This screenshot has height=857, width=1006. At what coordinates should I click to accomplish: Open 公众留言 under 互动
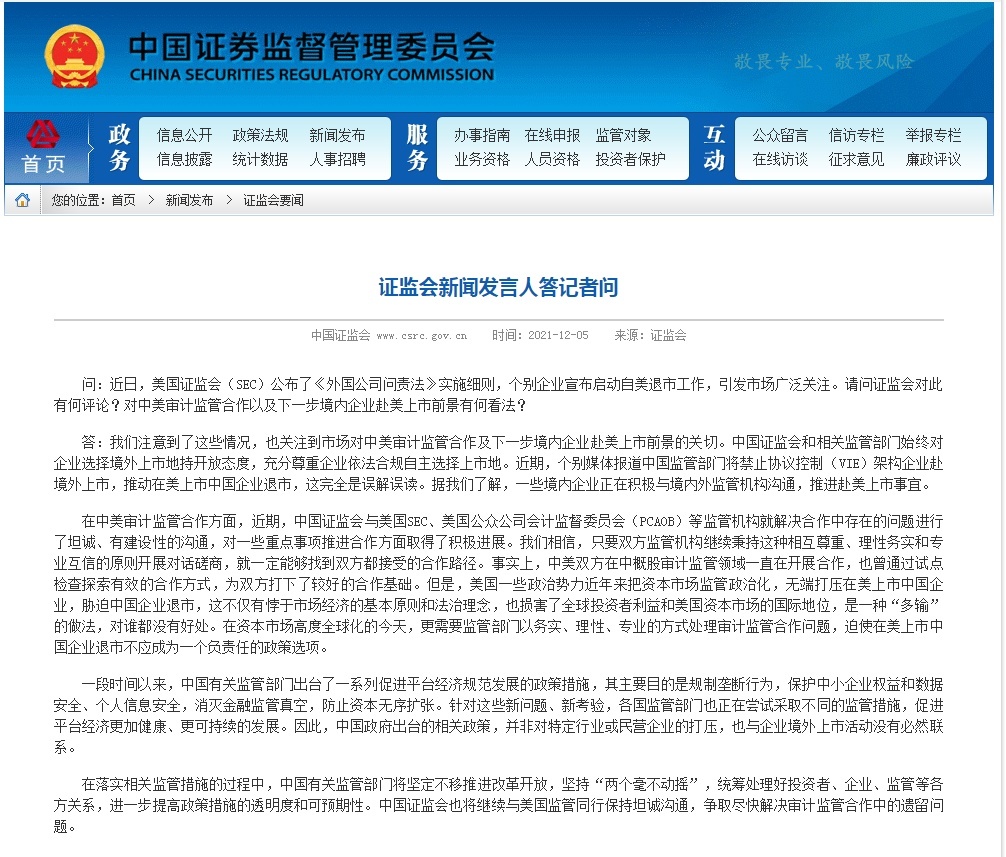(x=780, y=135)
